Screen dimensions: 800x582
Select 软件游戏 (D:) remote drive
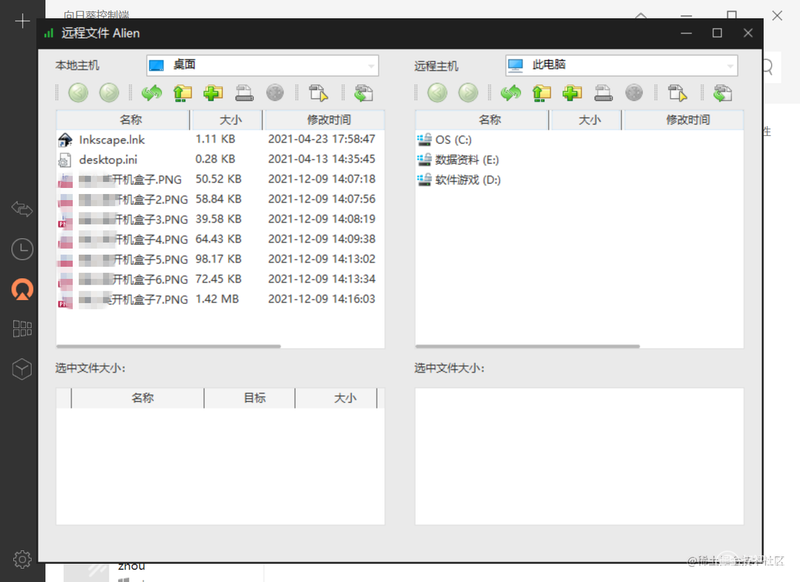coord(468,180)
